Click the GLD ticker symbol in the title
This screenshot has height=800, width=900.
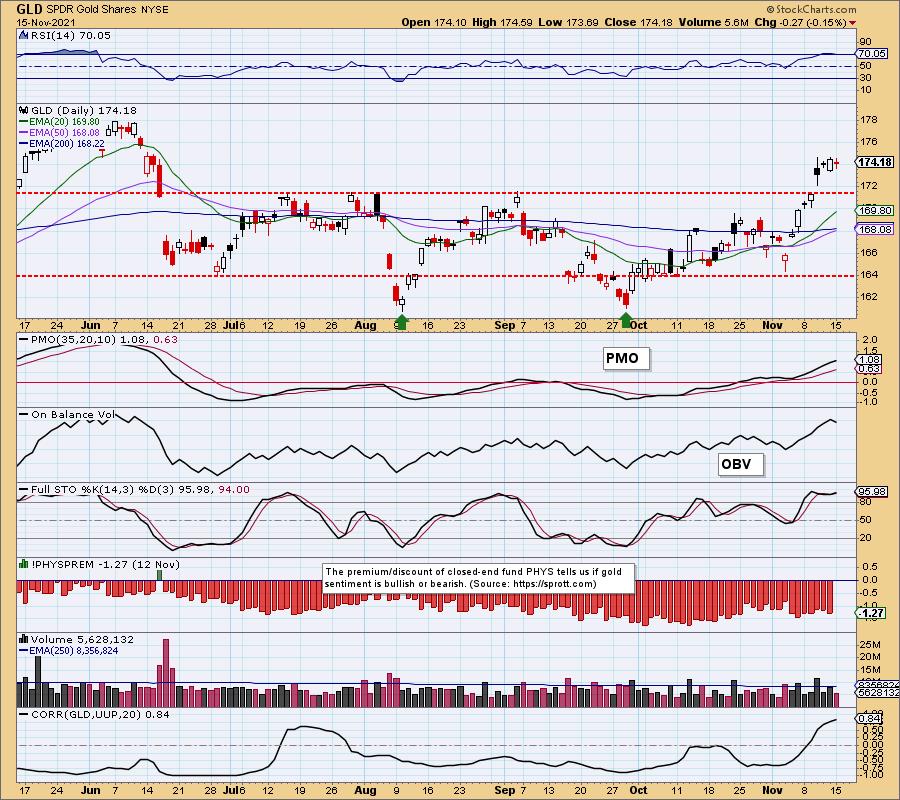pos(29,9)
